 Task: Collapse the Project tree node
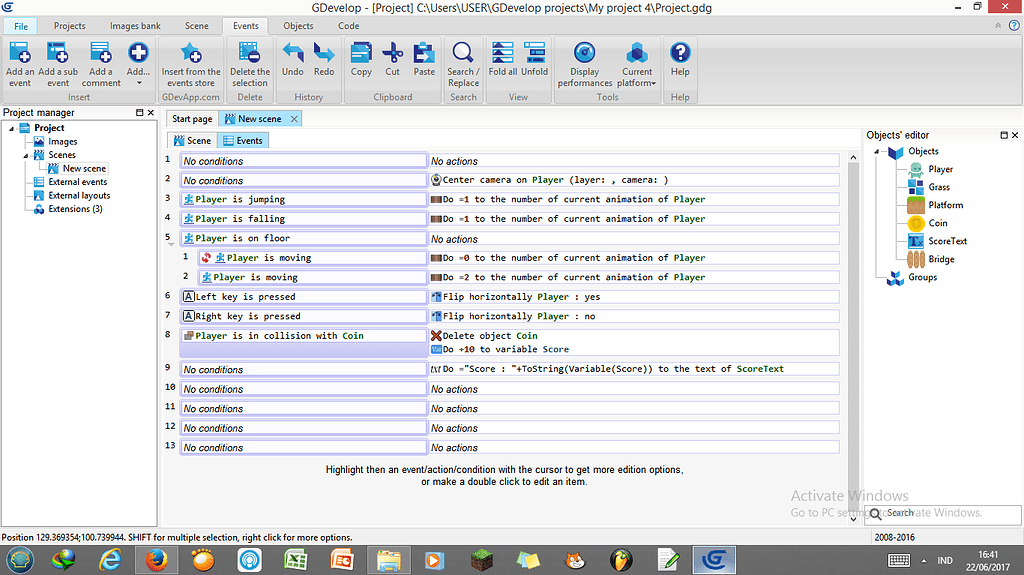click(11, 128)
